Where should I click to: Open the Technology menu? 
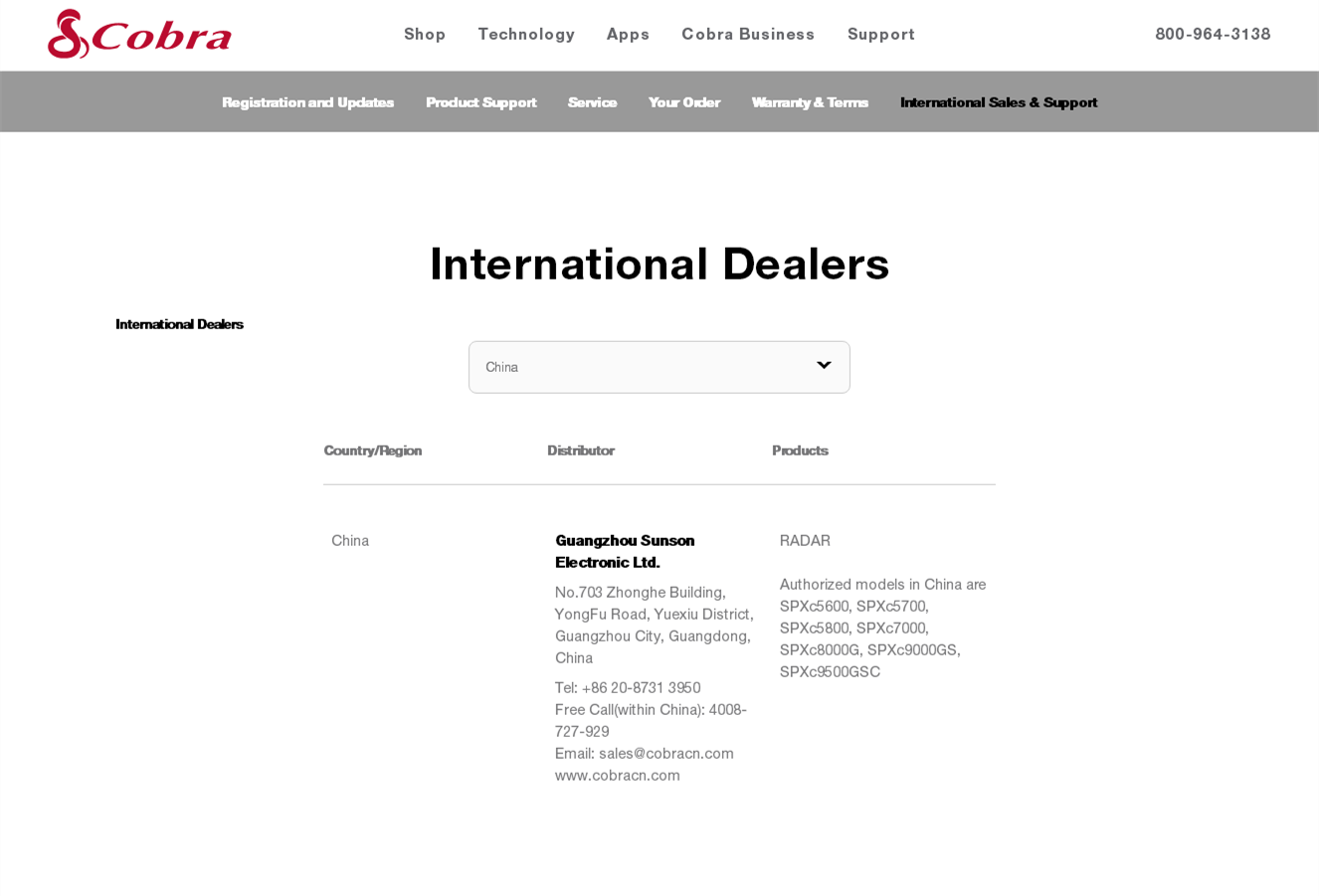[x=526, y=34]
